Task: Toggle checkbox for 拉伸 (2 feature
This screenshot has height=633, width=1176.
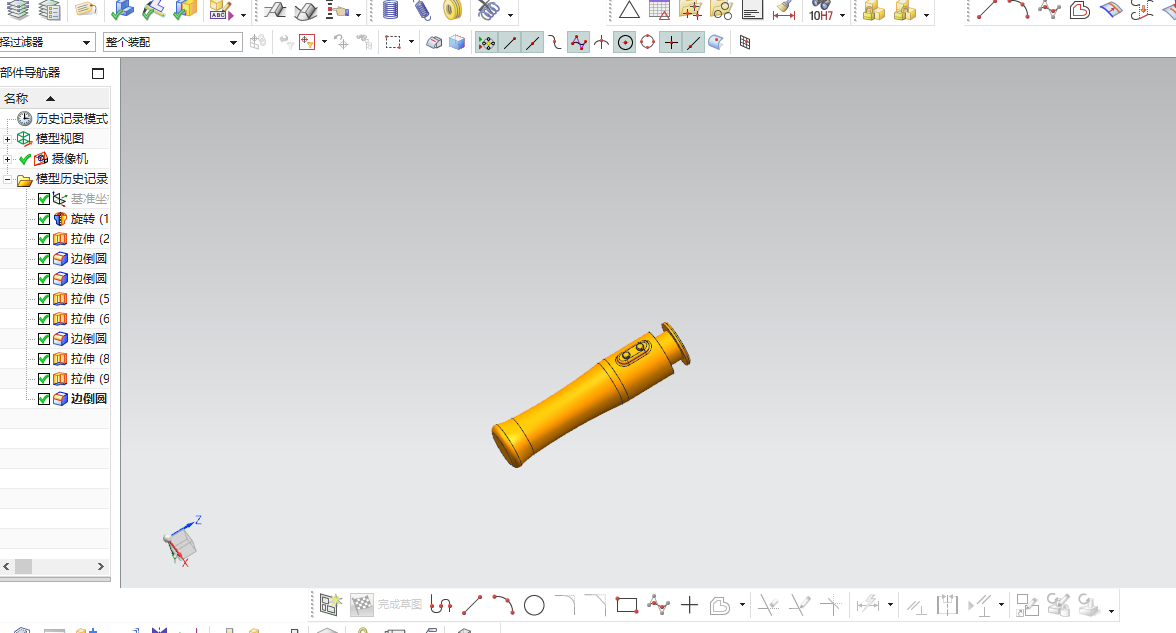Action: (44, 239)
